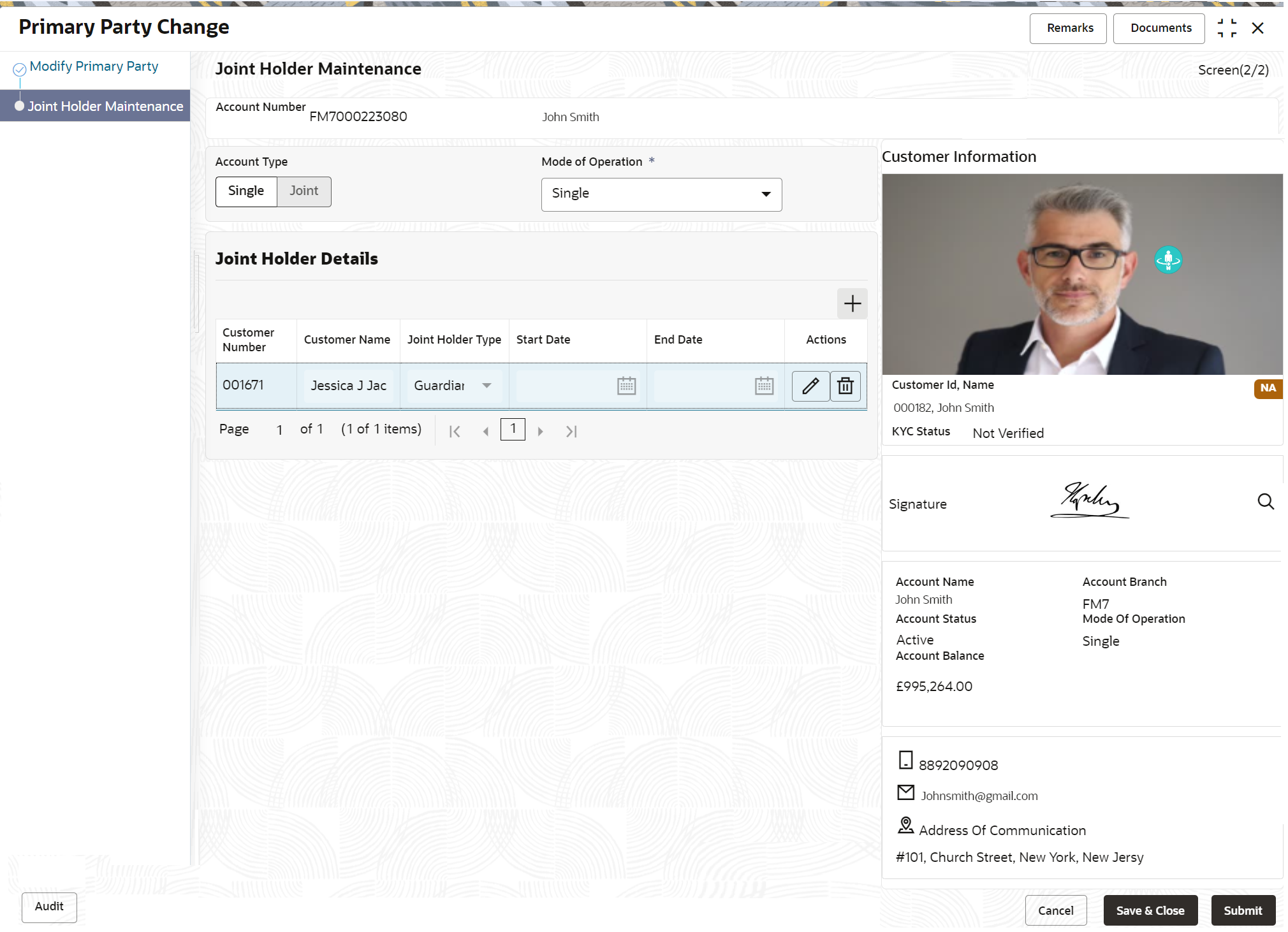Go to Modify Primary Party step

94,67
